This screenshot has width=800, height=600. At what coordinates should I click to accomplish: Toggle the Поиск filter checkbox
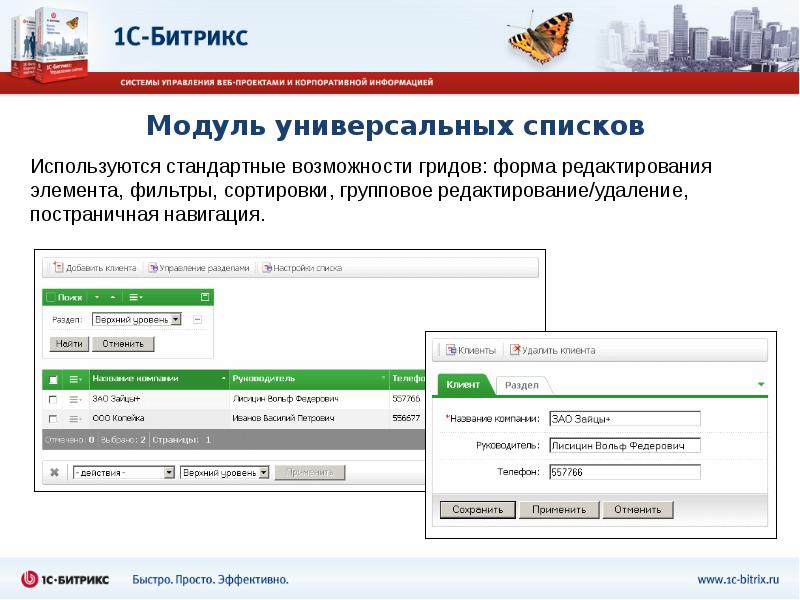51,297
